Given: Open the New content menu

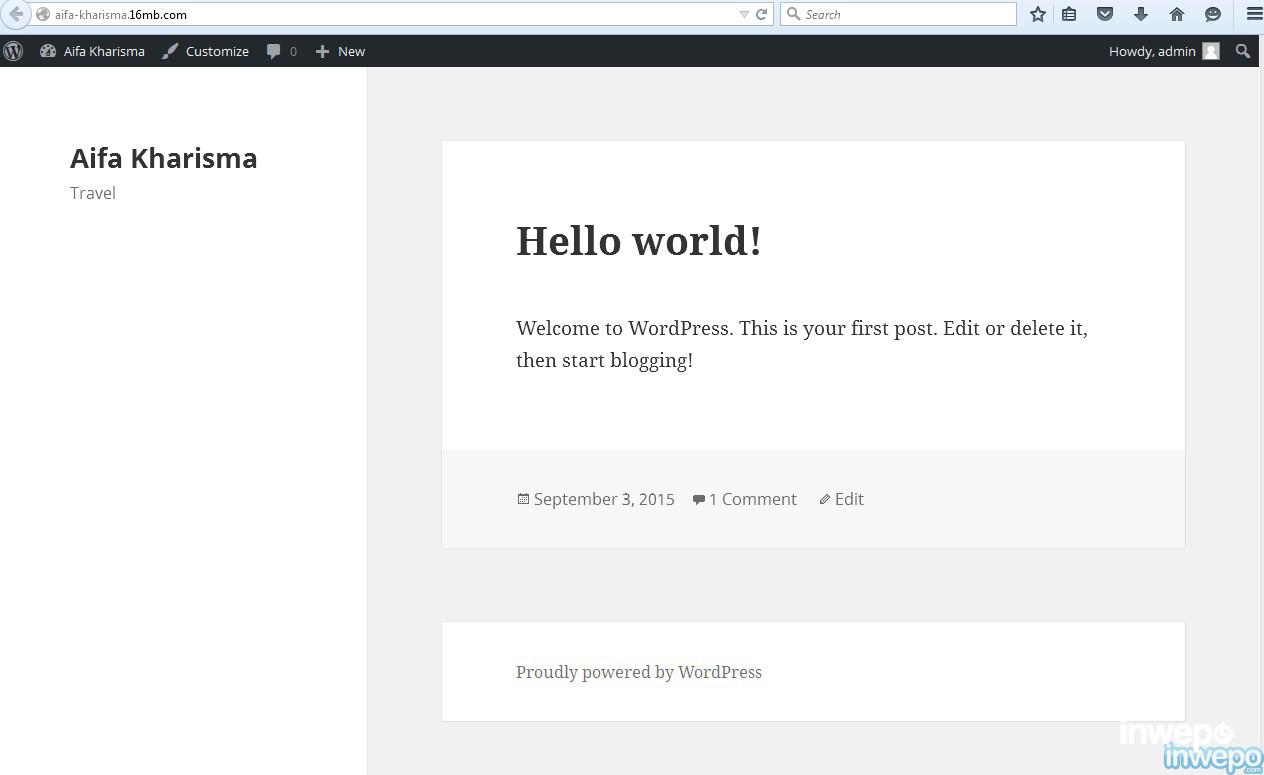Looking at the screenshot, I should (x=340, y=51).
